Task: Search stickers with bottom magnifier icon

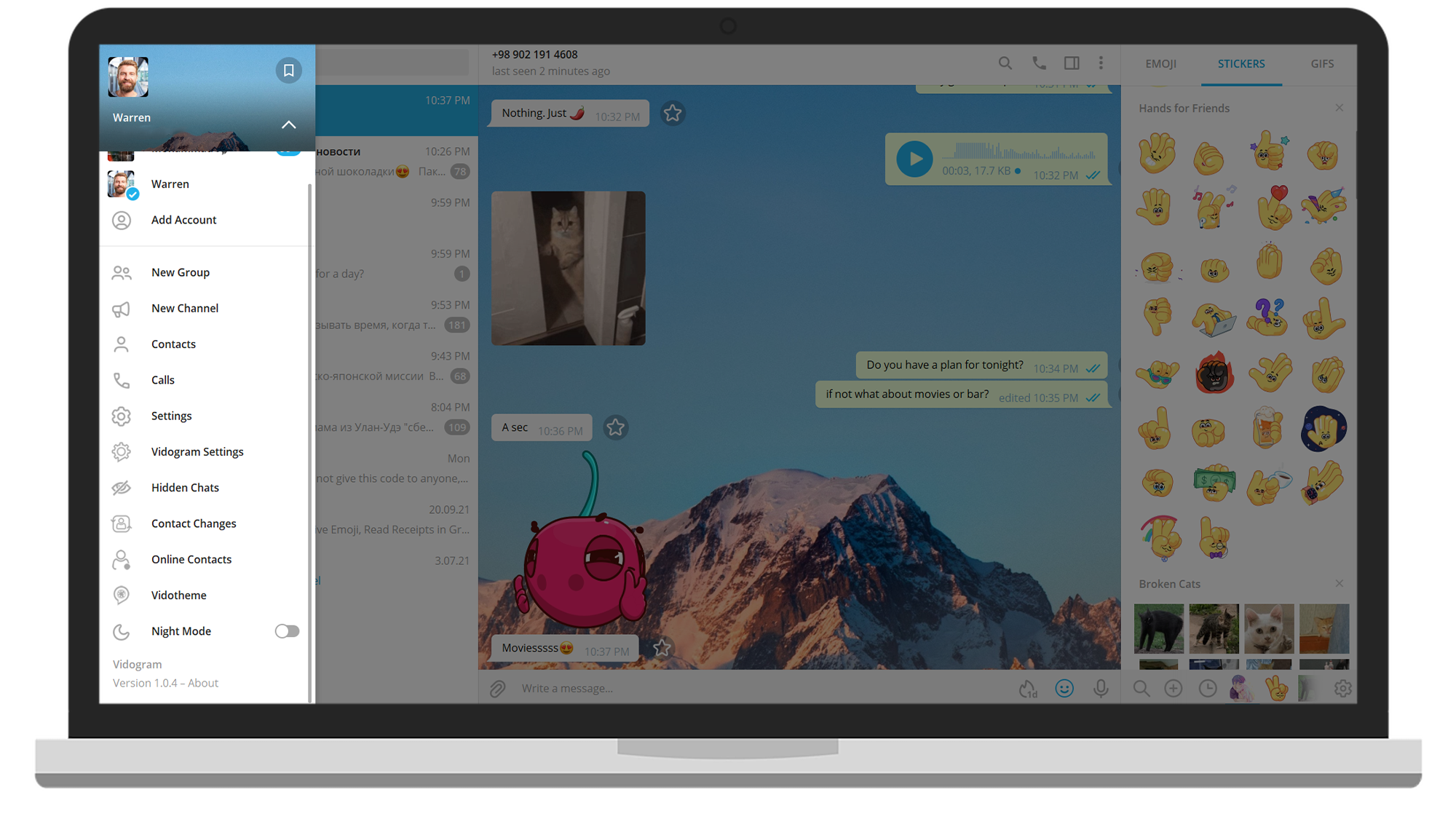Action: [1142, 689]
